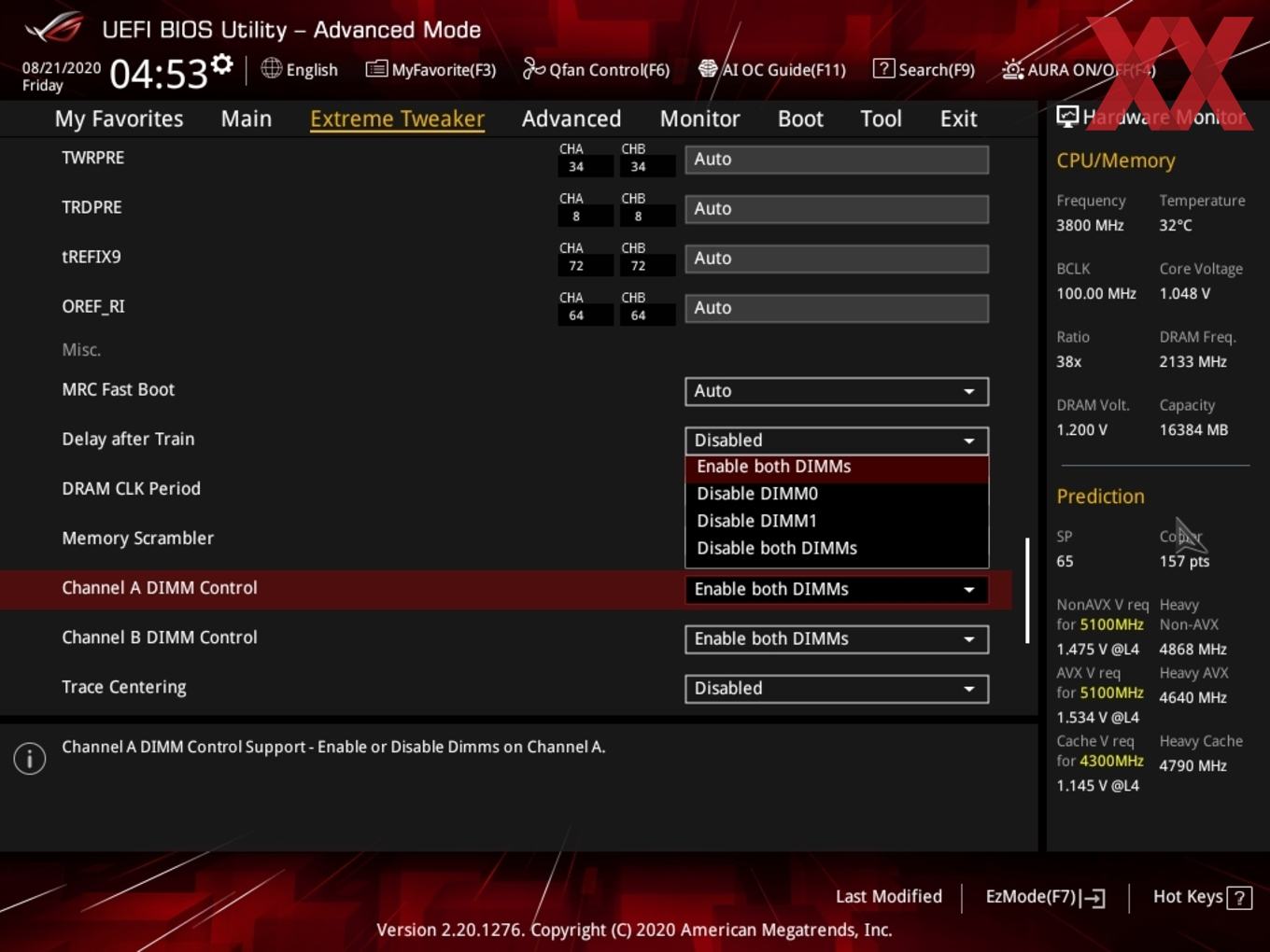Click the vertical scrollbar of the settings list
Image resolution: width=1270 pixels, height=952 pixels.
(1027, 590)
